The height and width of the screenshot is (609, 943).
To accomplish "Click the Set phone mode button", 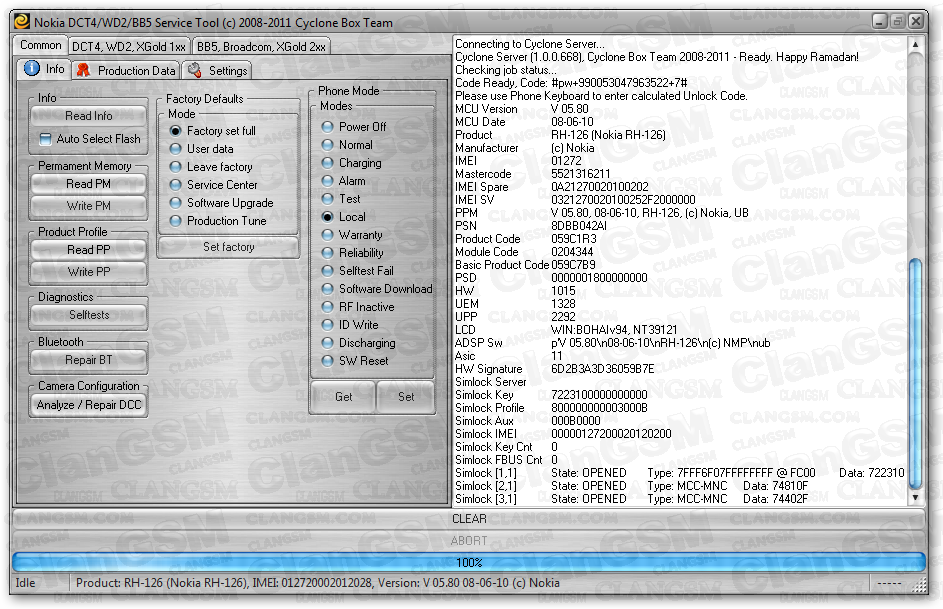I will tap(406, 397).
